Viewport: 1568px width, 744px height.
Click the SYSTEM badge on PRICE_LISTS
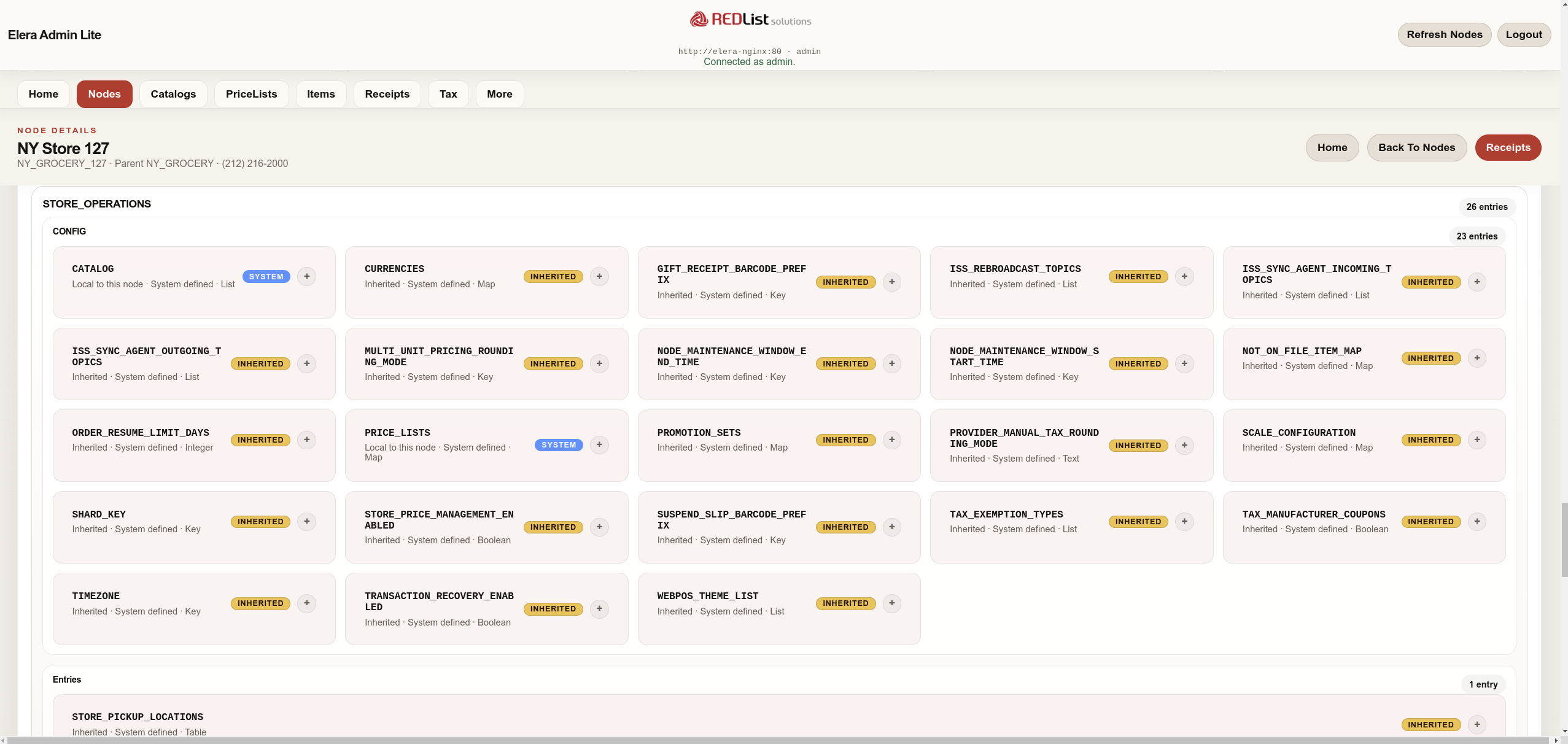[x=559, y=445]
